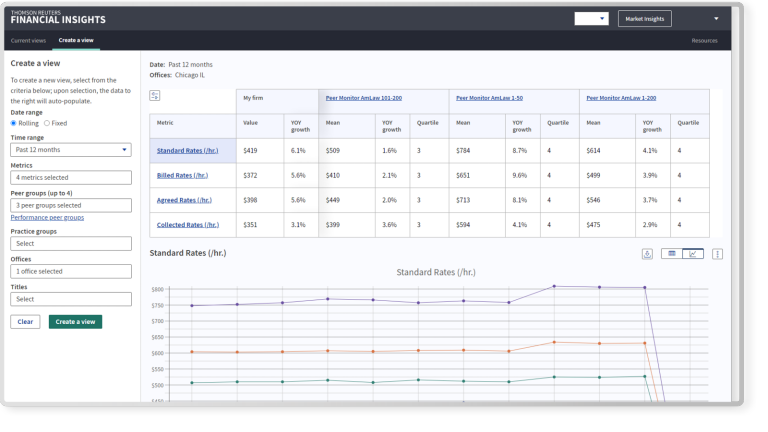
Task: Select the Rolling date range option
Action: (14, 123)
